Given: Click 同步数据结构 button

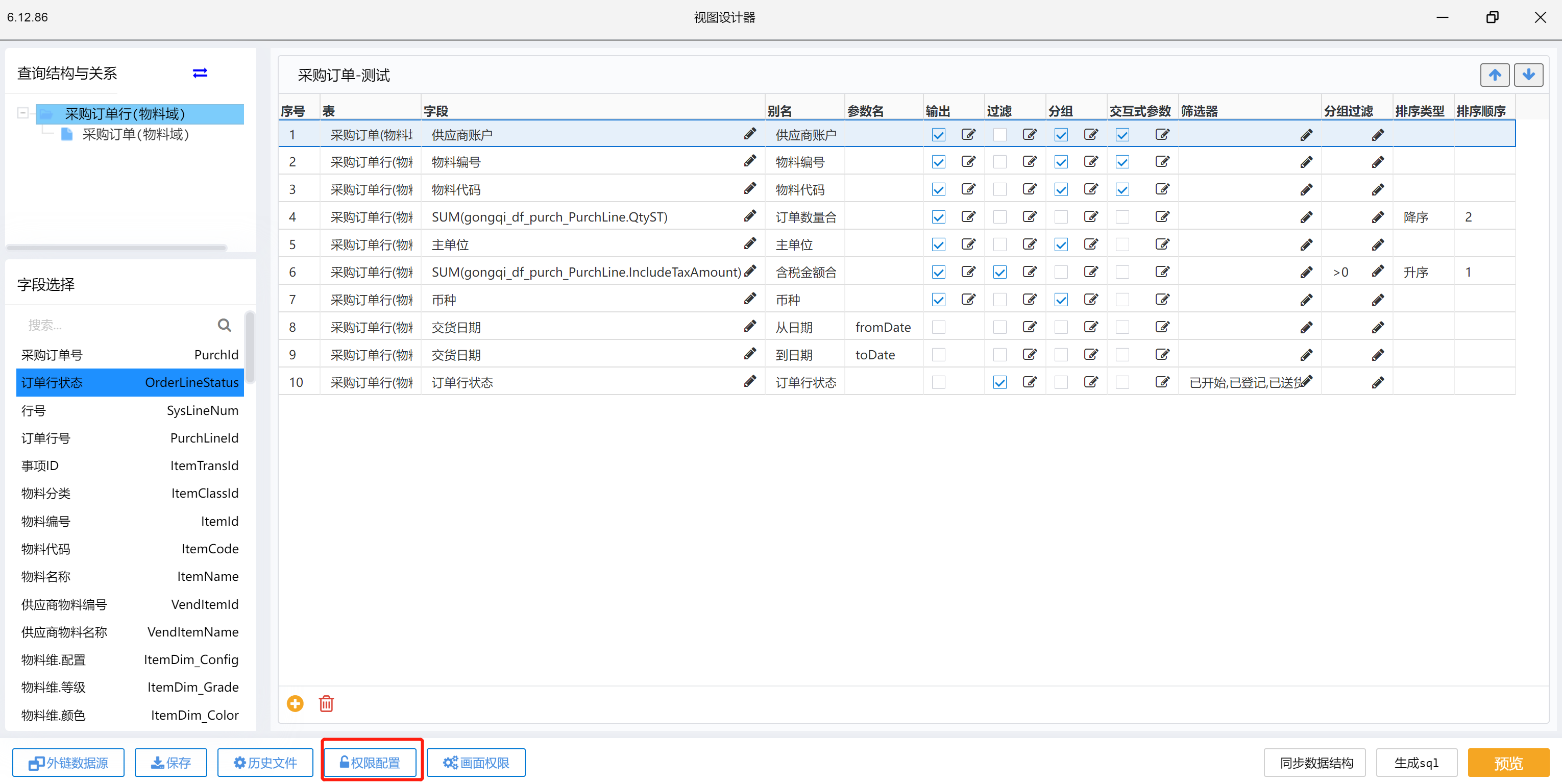Looking at the screenshot, I should pos(1314,762).
